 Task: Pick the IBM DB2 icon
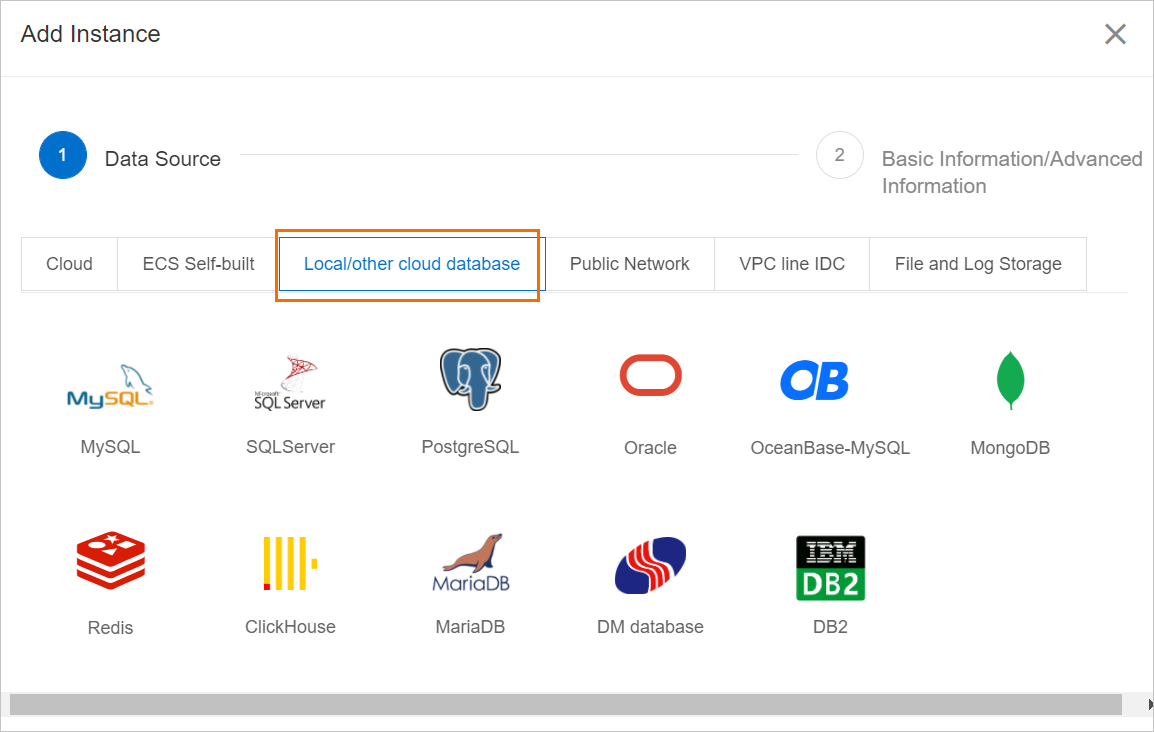830,567
